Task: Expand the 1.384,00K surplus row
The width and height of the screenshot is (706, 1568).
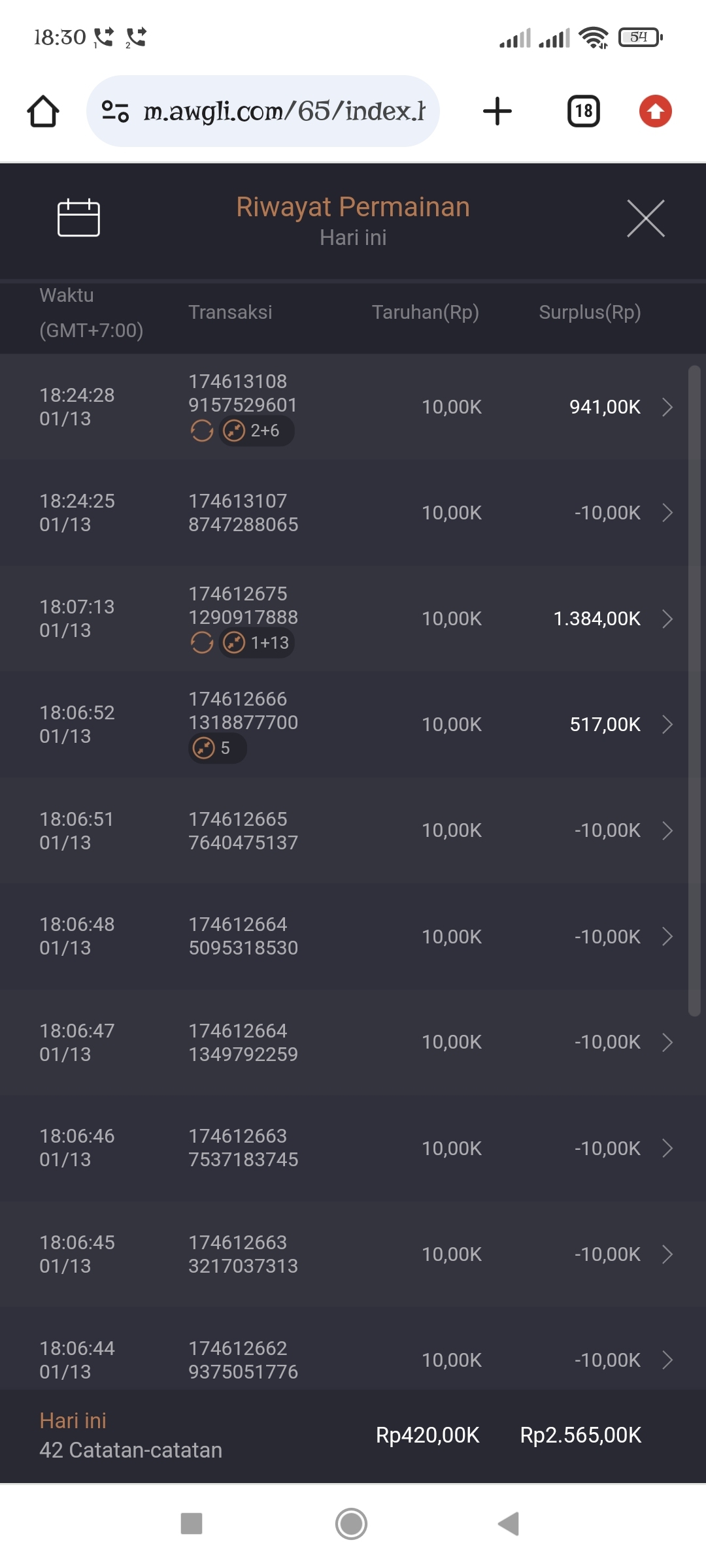Action: point(667,619)
